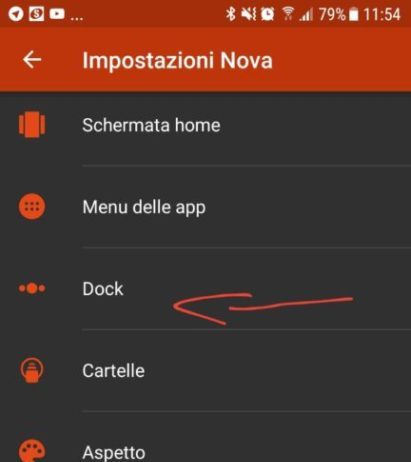Open Menu delle app settings
411x462 pixels.
click(x=205, y=207)
